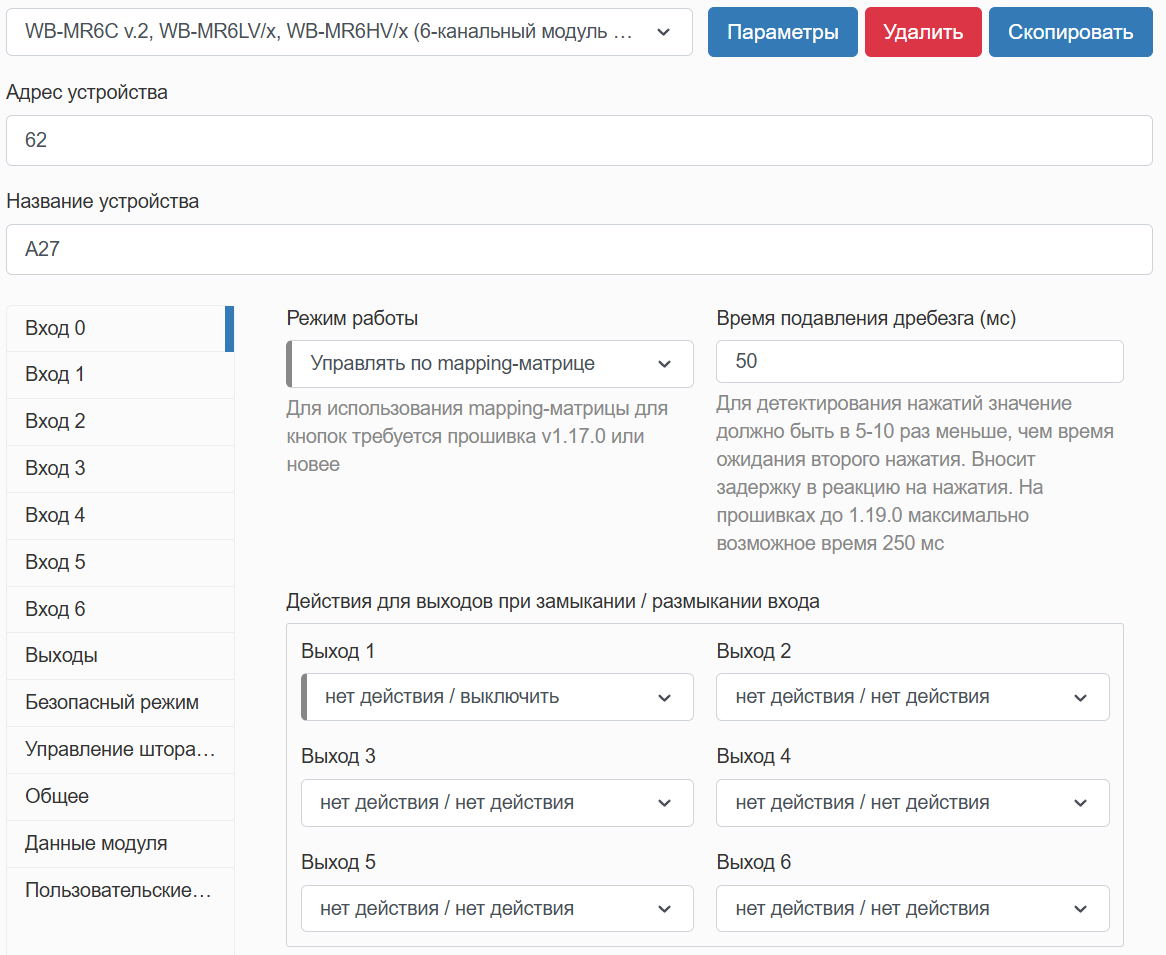Select the Вход 3 tab
Viewport: 1166px width, 955px height.
coord(120,469)
